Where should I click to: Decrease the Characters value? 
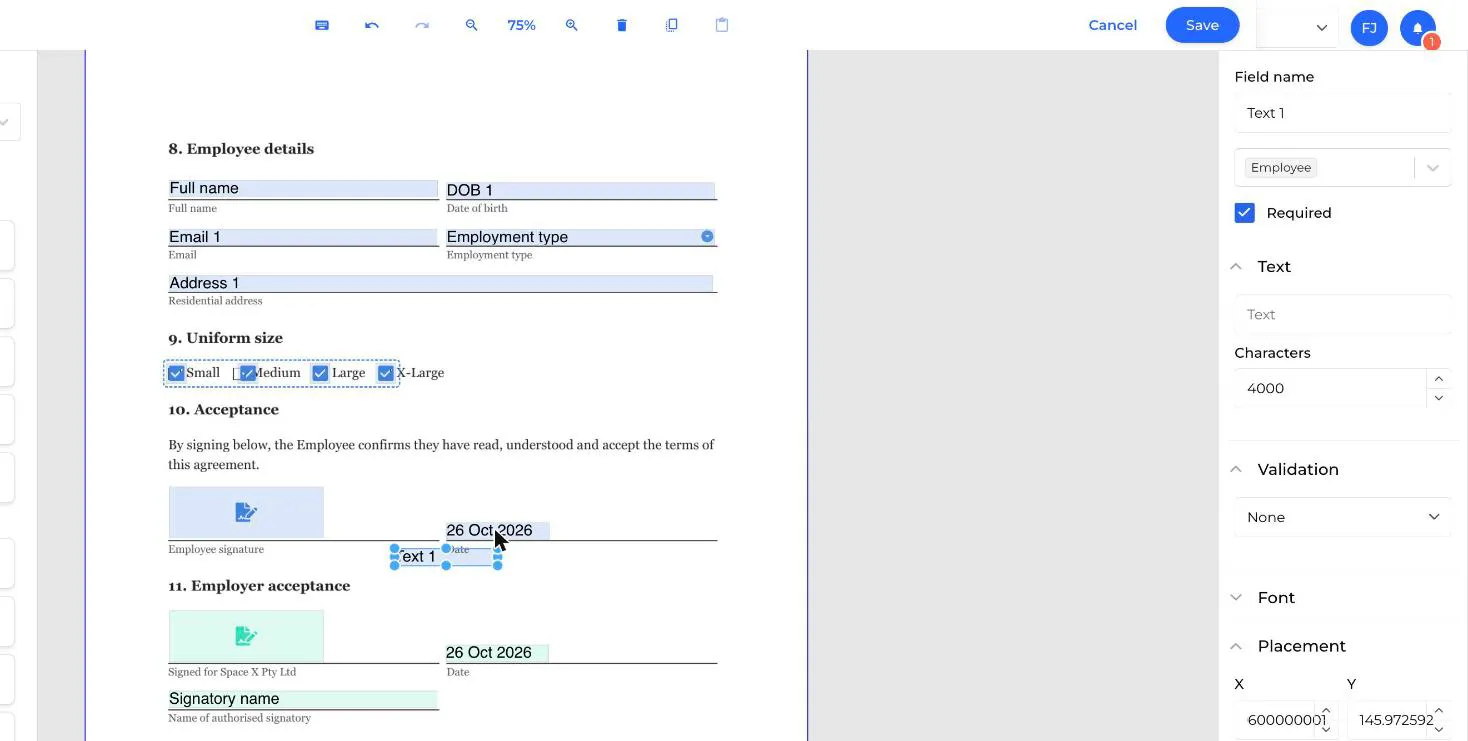point(1438,398)
